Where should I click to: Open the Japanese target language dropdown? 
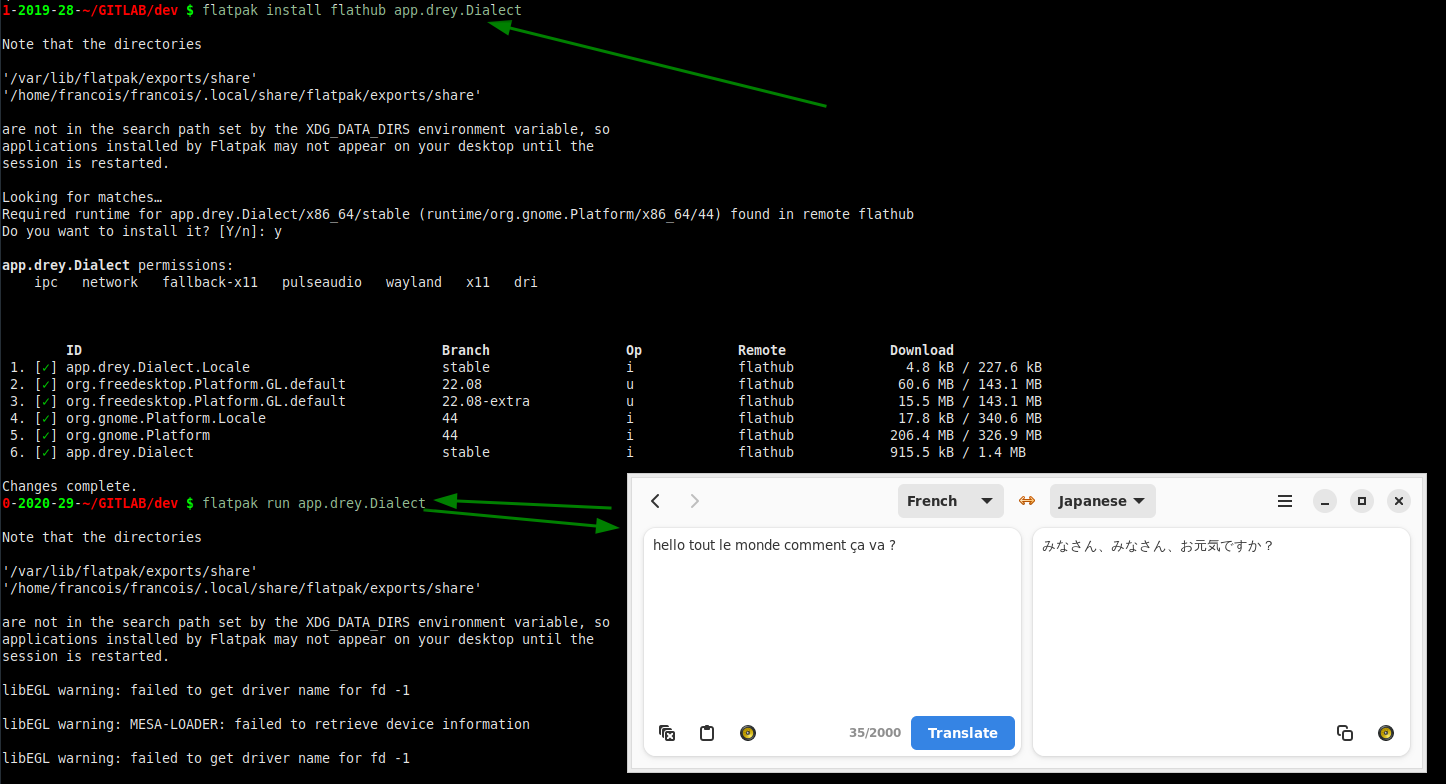tap(1102, 501)
